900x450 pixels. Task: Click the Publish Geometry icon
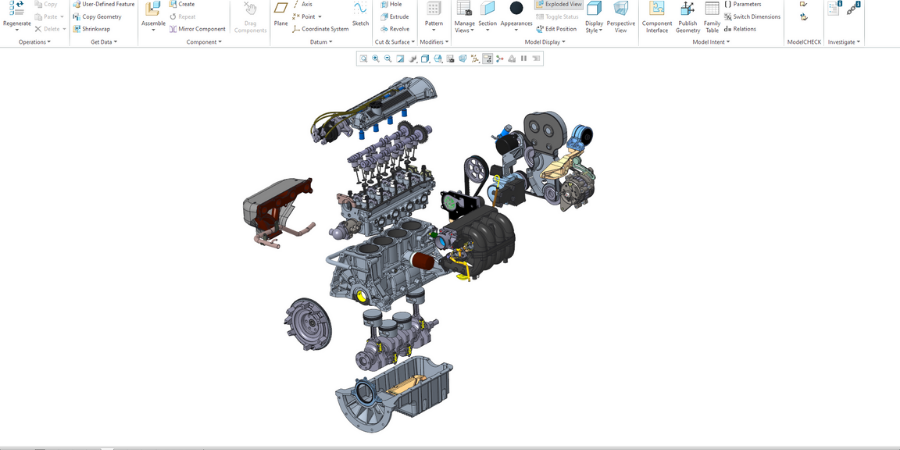point(688,10)
